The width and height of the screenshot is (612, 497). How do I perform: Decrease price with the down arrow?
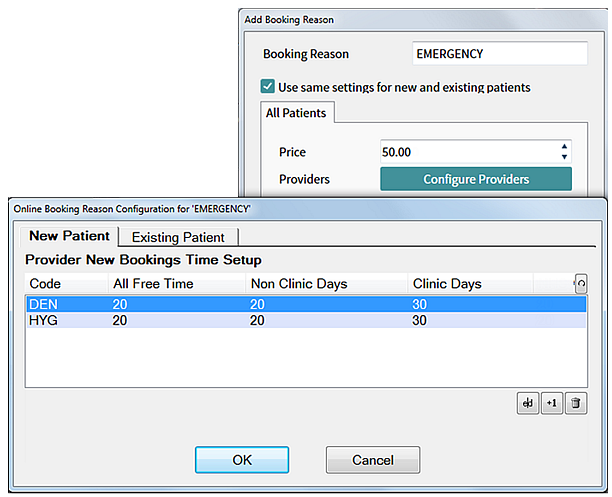tap(564, 157)
